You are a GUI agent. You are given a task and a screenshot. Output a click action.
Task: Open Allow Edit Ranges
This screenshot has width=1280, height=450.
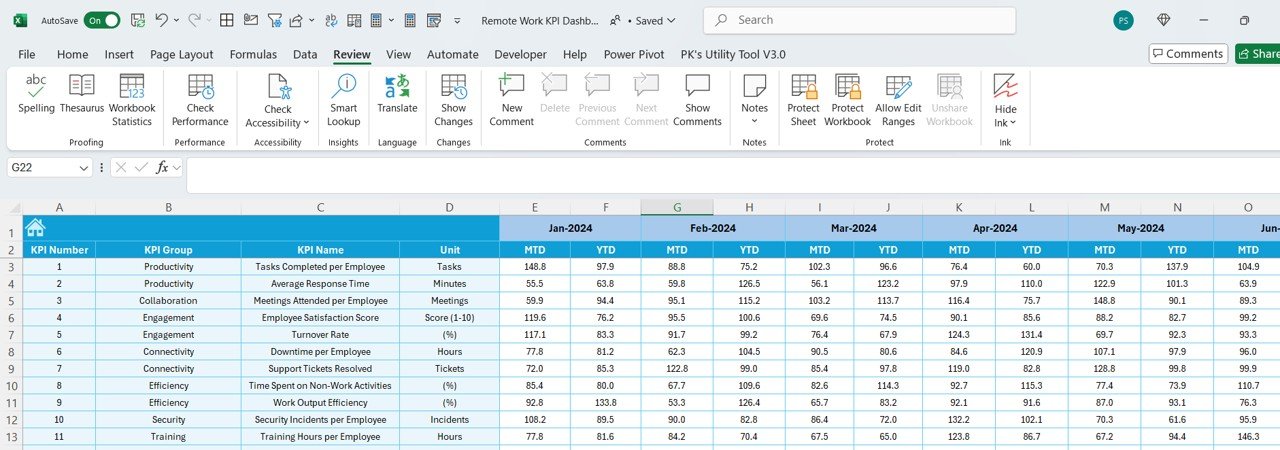pos(898,100)
